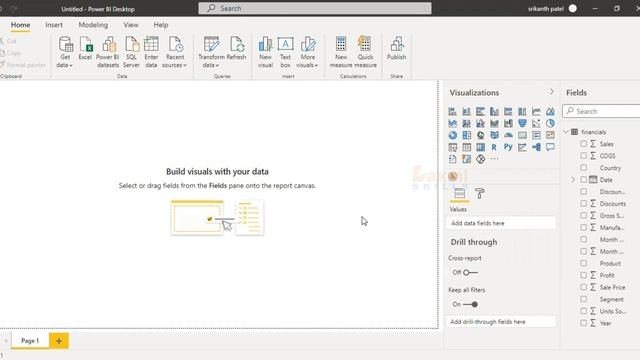Click the Get data icon in the ribbon
The image size is (640, 360).
click(x=65, y=52)
